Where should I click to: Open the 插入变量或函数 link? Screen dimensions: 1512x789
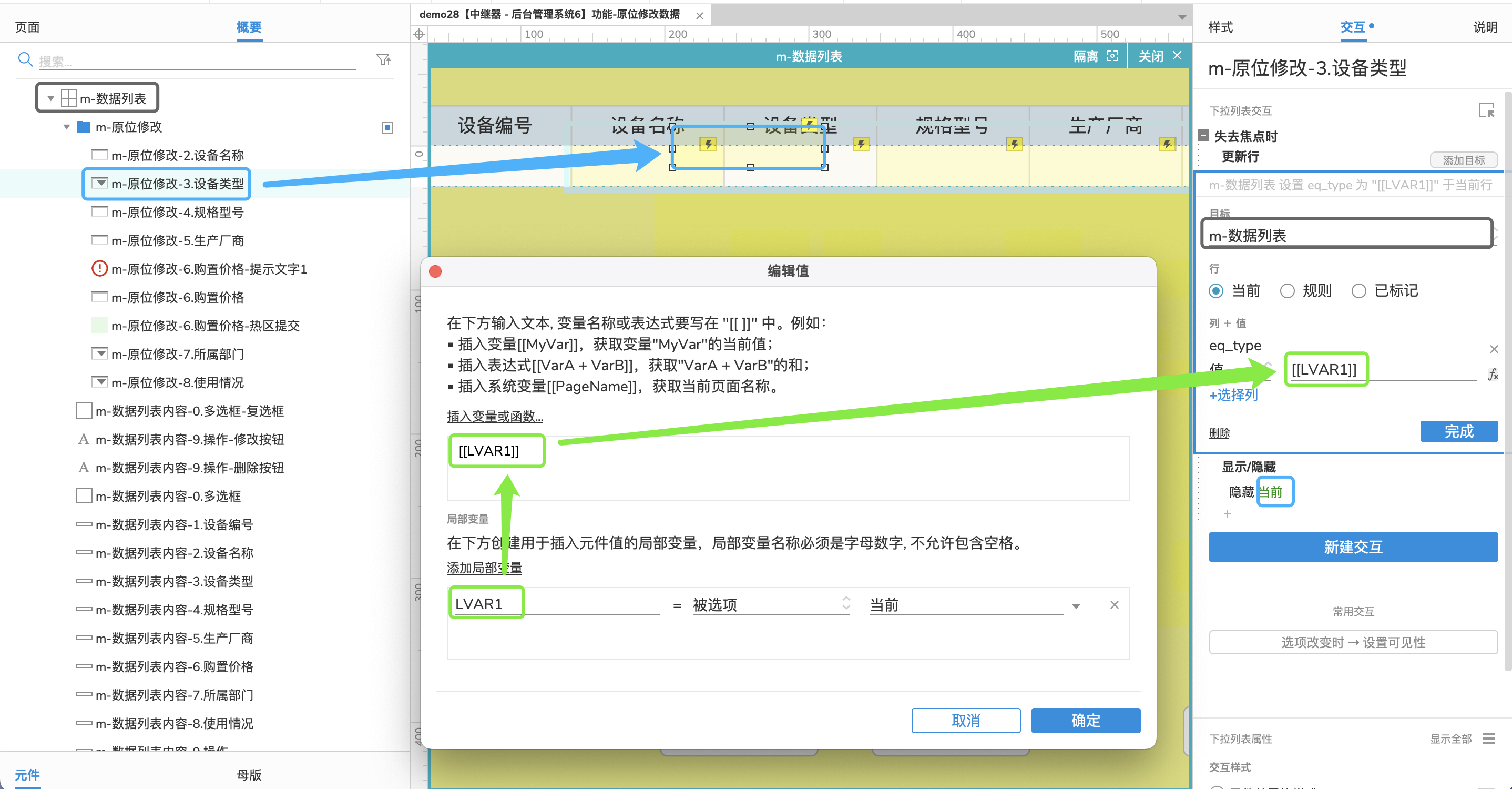[495, 416]
